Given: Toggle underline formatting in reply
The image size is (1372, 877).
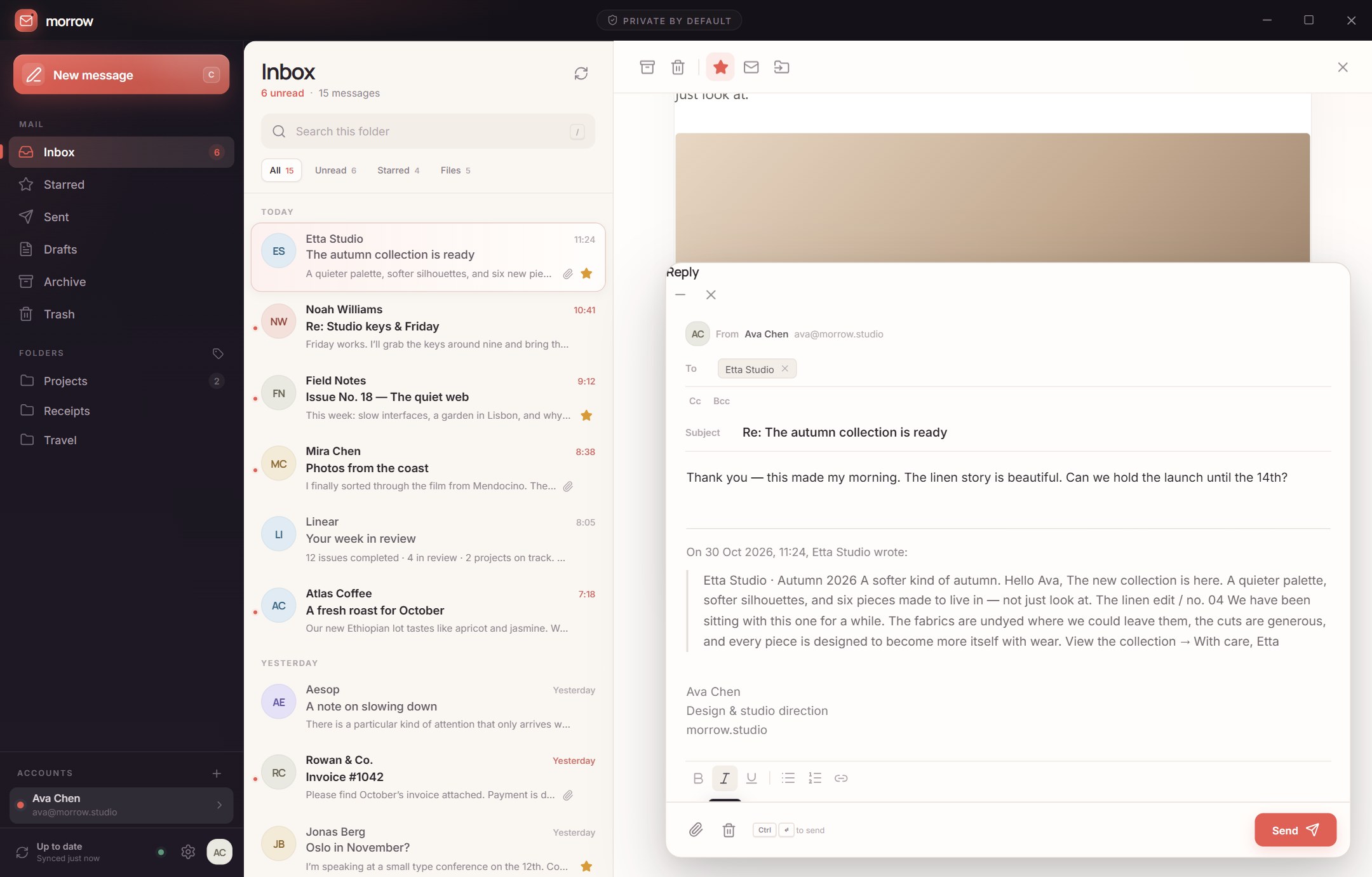Looking at the screenshot, I should 751,778.
